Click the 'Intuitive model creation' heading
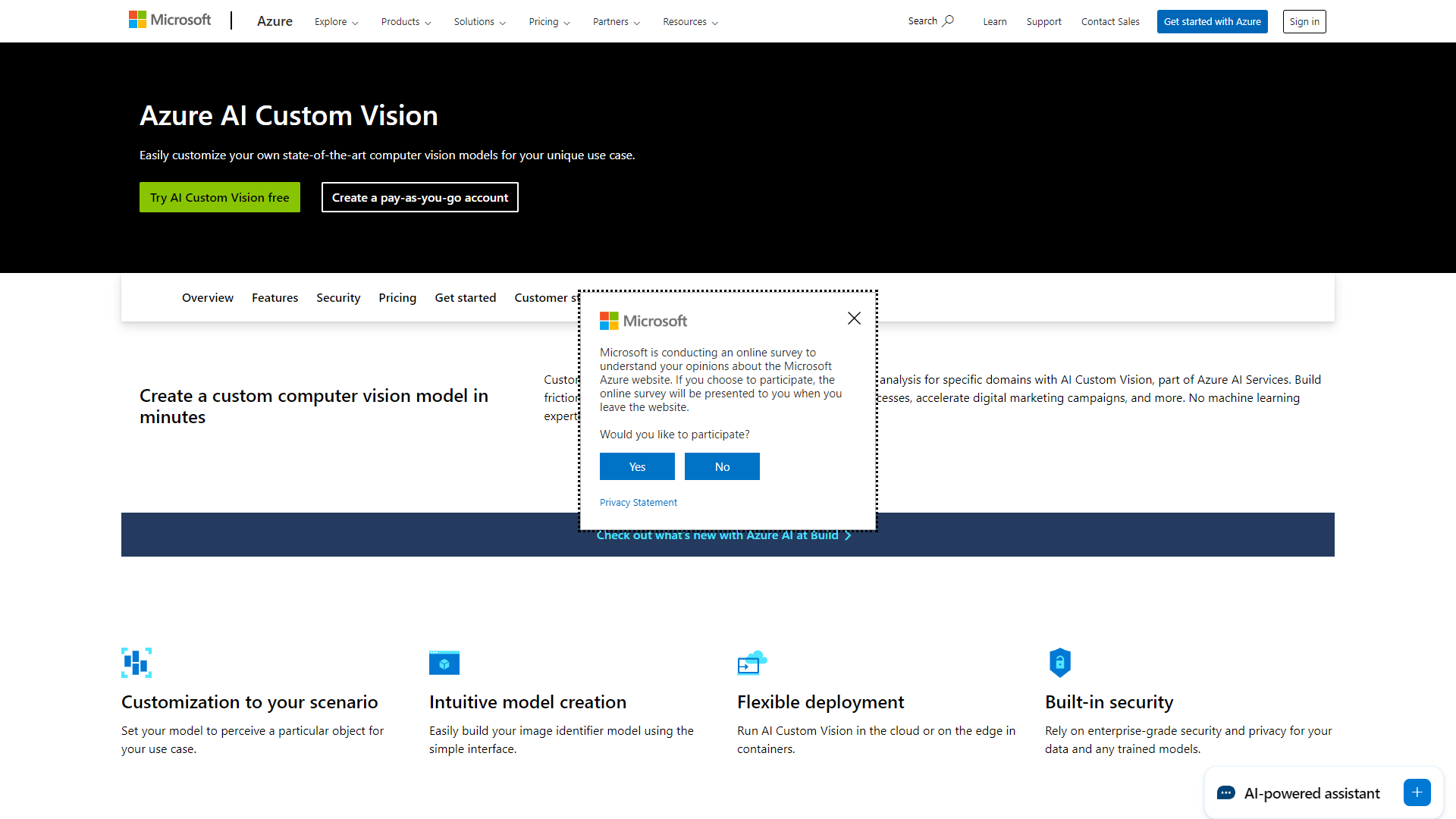The height and width of the screenshot is (819, 1456). 528,702
